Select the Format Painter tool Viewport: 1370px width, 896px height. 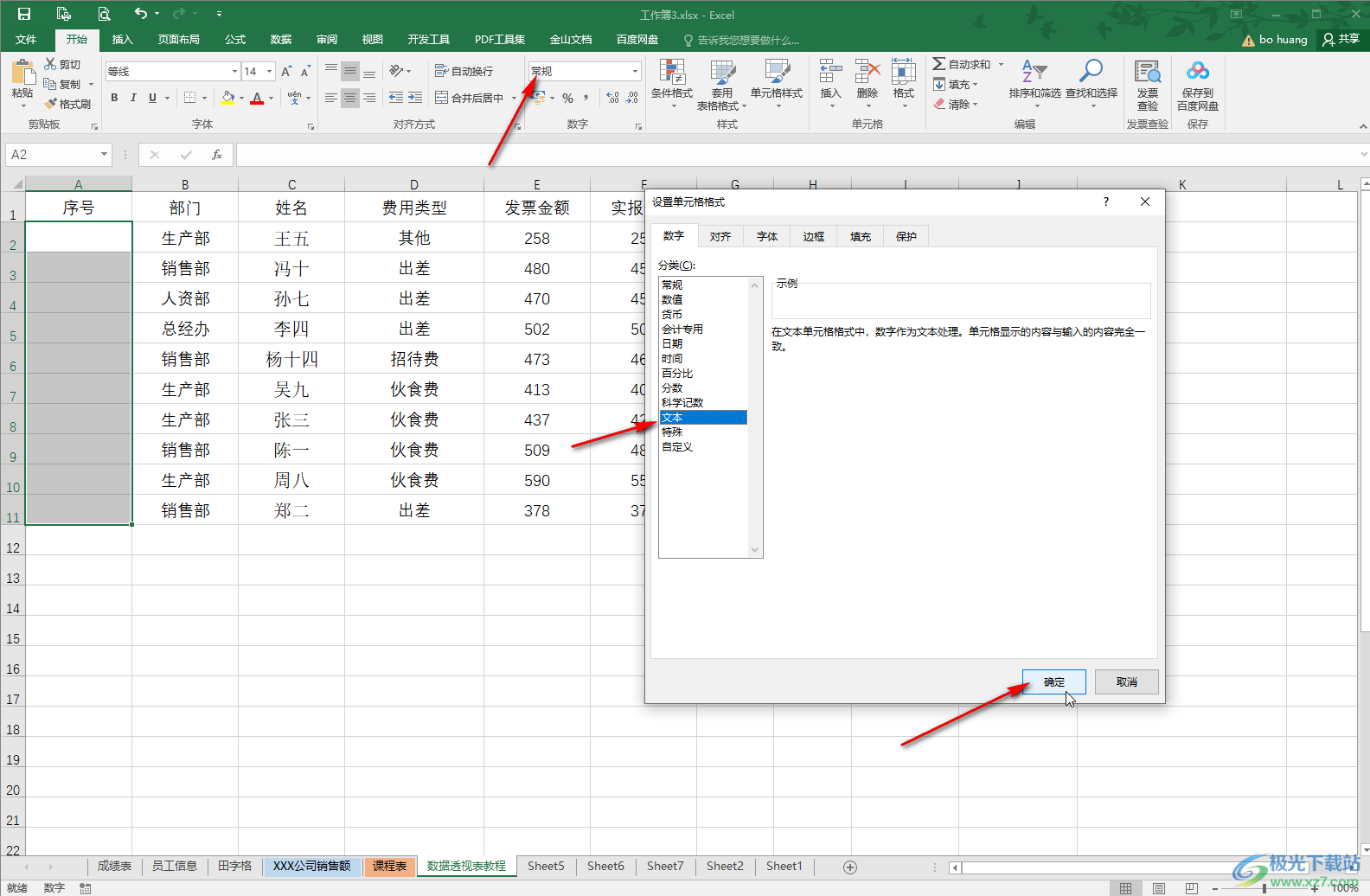pos(67,104)
